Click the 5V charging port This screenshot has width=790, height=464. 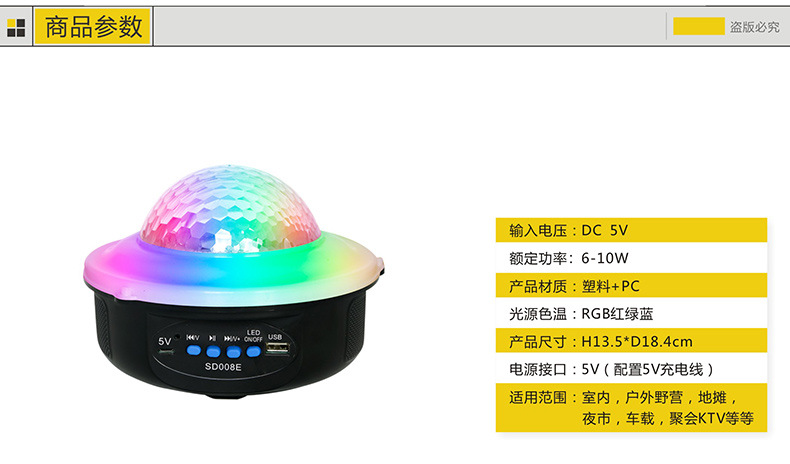tap(165, 352)
